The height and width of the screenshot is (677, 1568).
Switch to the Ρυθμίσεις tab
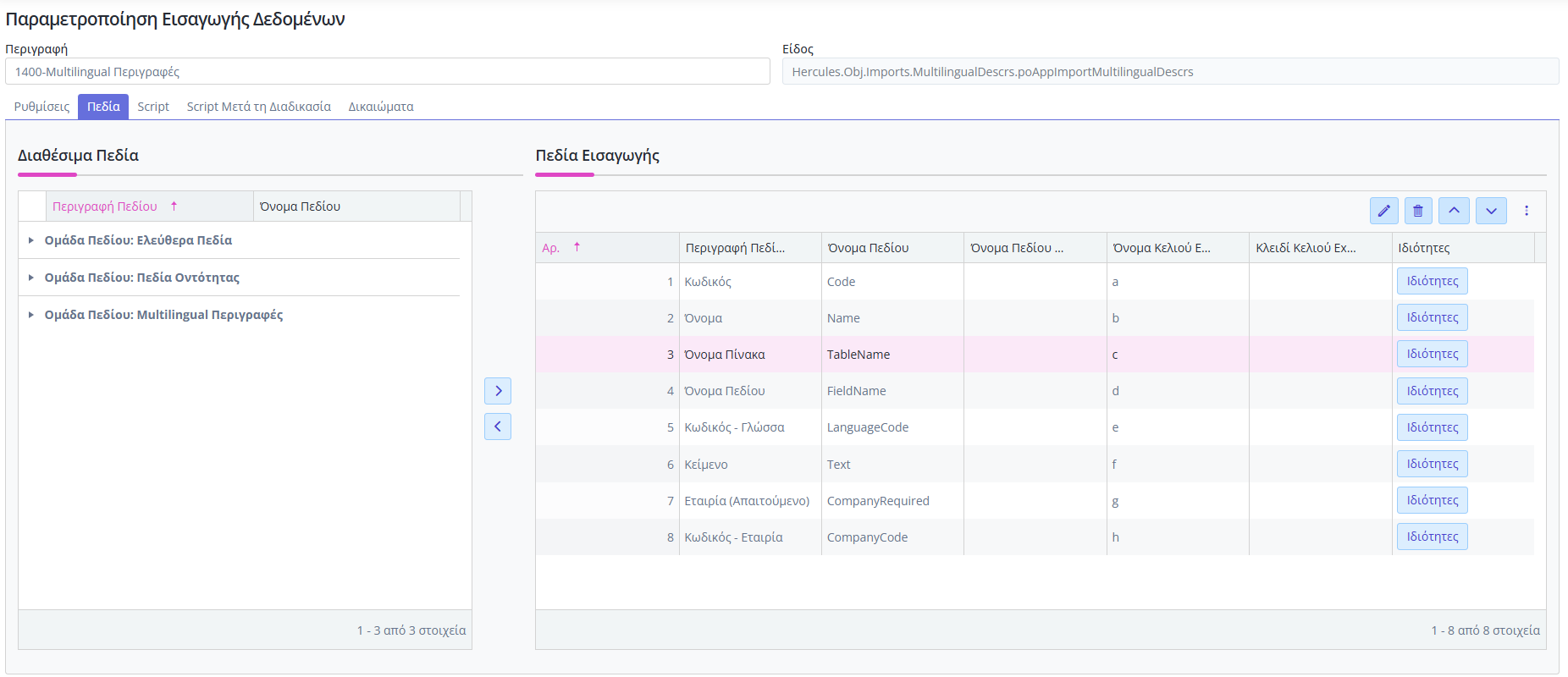click(41, 107)
